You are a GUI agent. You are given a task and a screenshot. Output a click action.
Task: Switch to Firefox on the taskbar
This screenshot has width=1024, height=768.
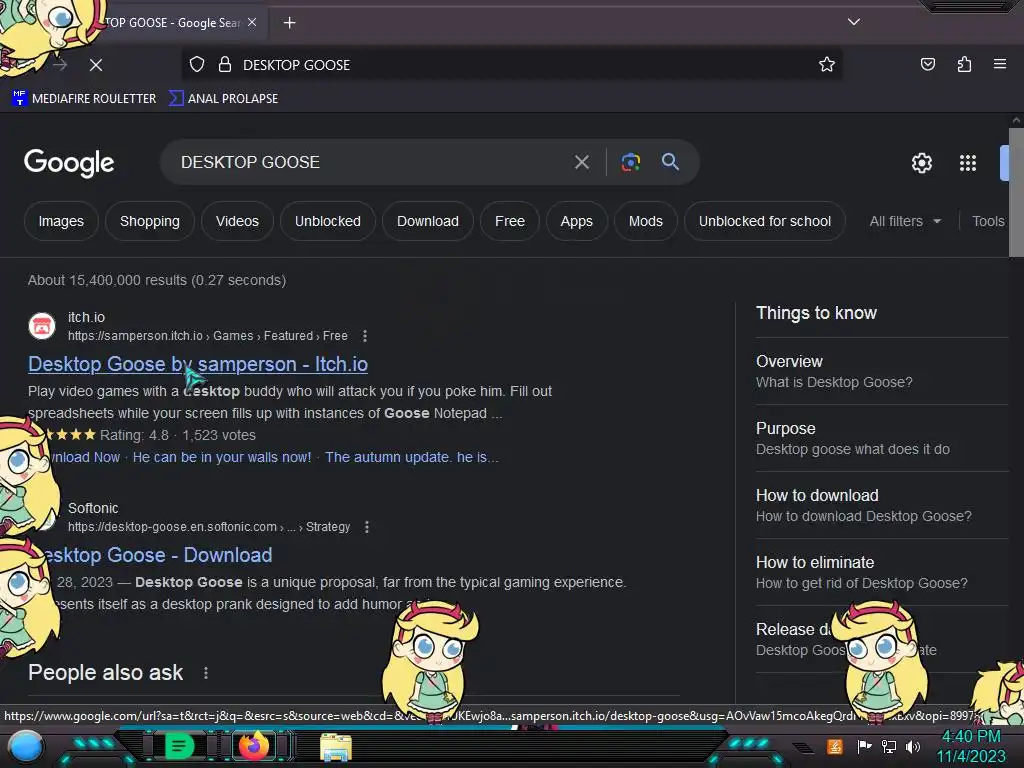tap(253, 745)
